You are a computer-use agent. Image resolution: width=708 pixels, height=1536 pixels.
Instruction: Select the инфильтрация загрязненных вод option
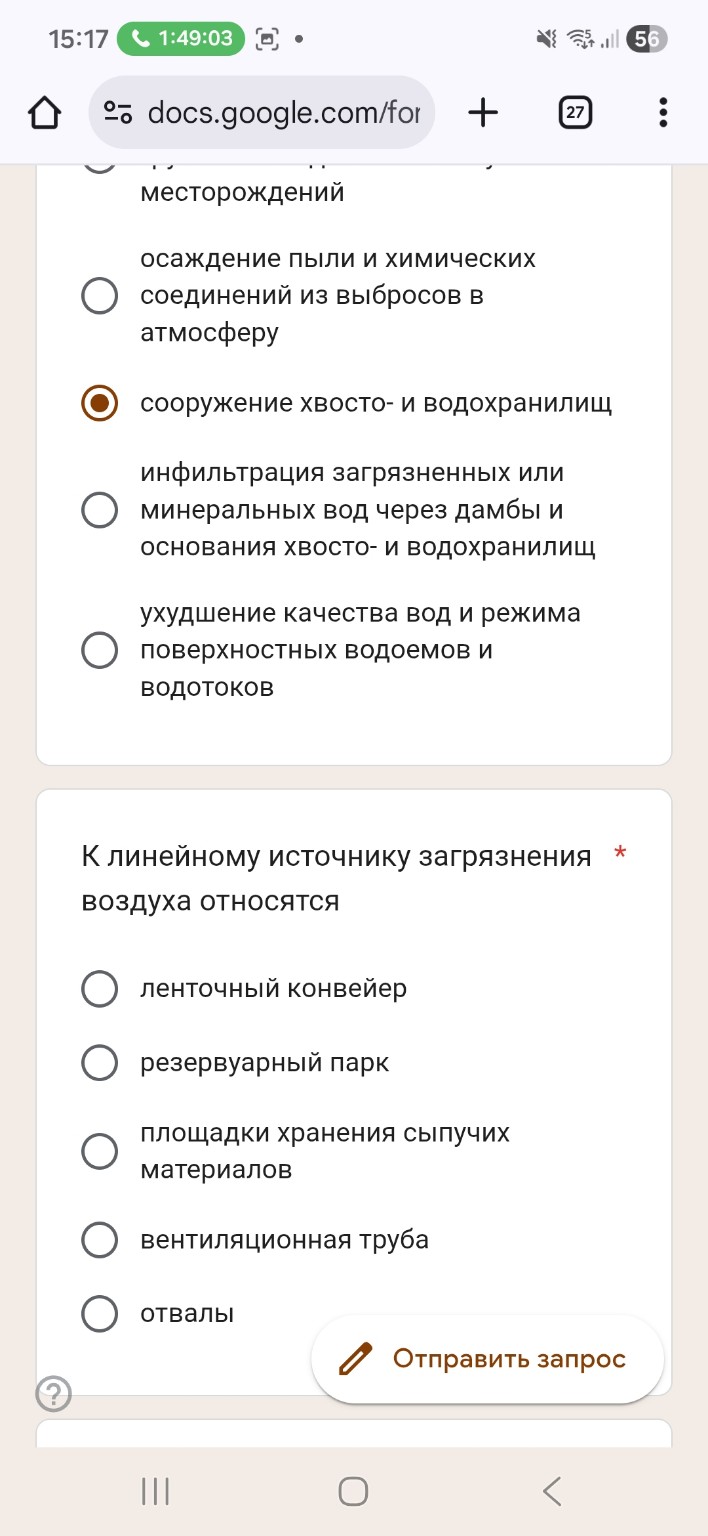[99, 510]
